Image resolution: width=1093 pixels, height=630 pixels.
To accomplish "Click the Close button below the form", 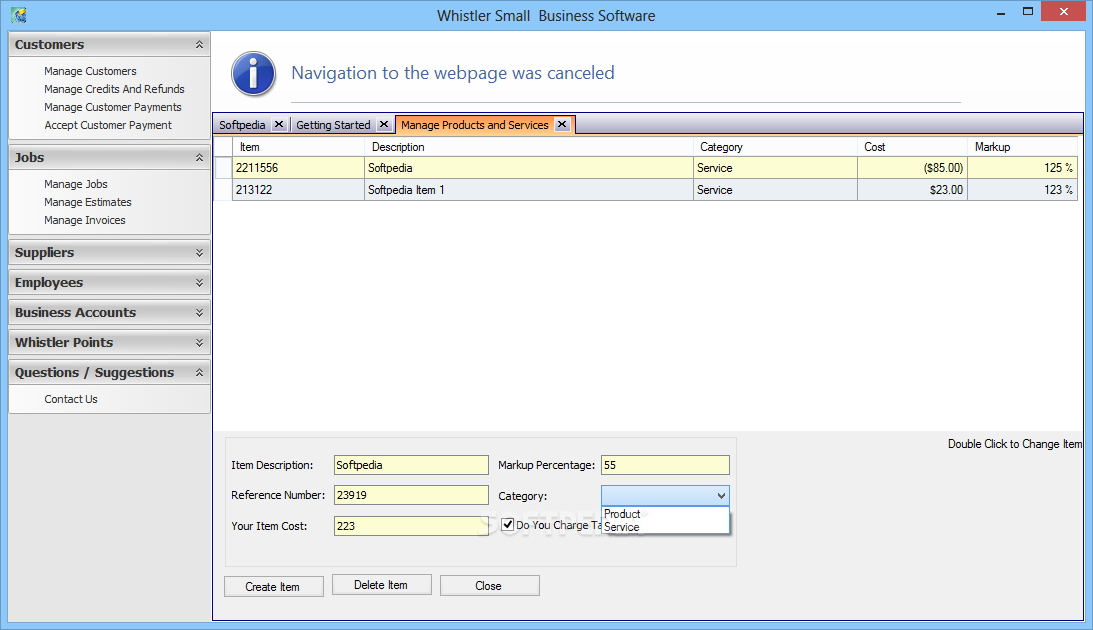I will [489, 585].
